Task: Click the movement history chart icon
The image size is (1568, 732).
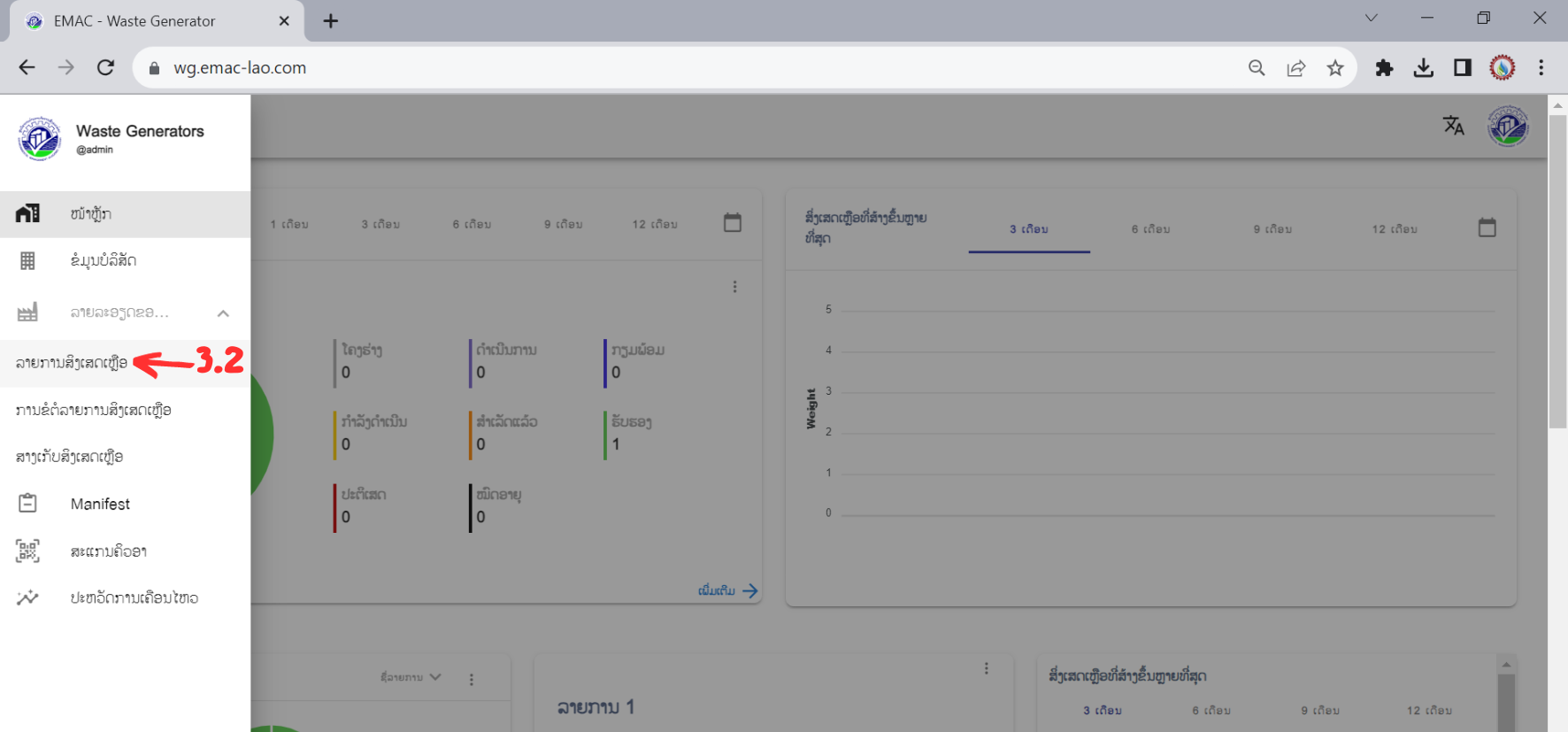Action: click(28, 597)
